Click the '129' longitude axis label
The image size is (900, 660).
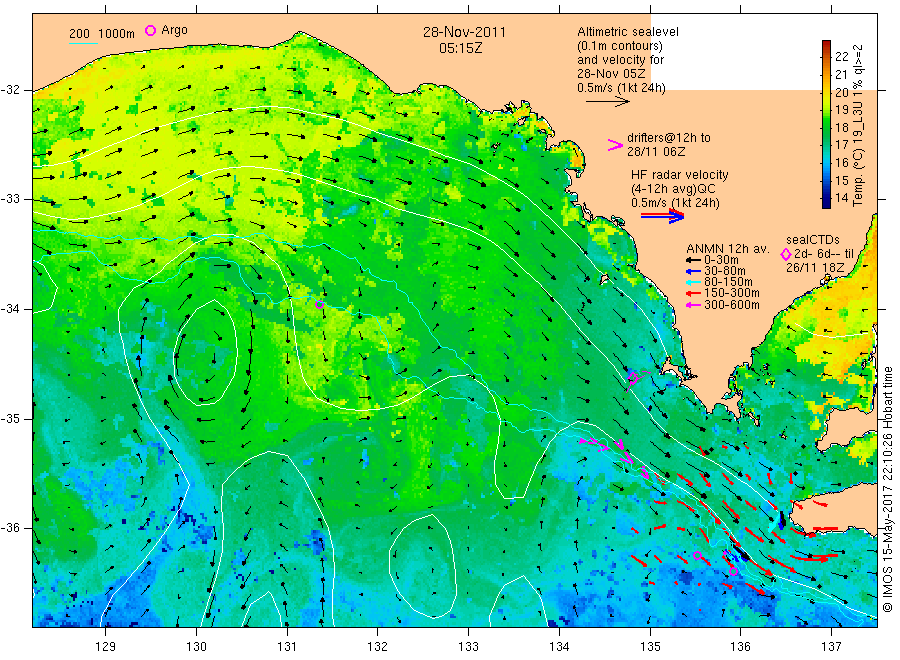106,647
